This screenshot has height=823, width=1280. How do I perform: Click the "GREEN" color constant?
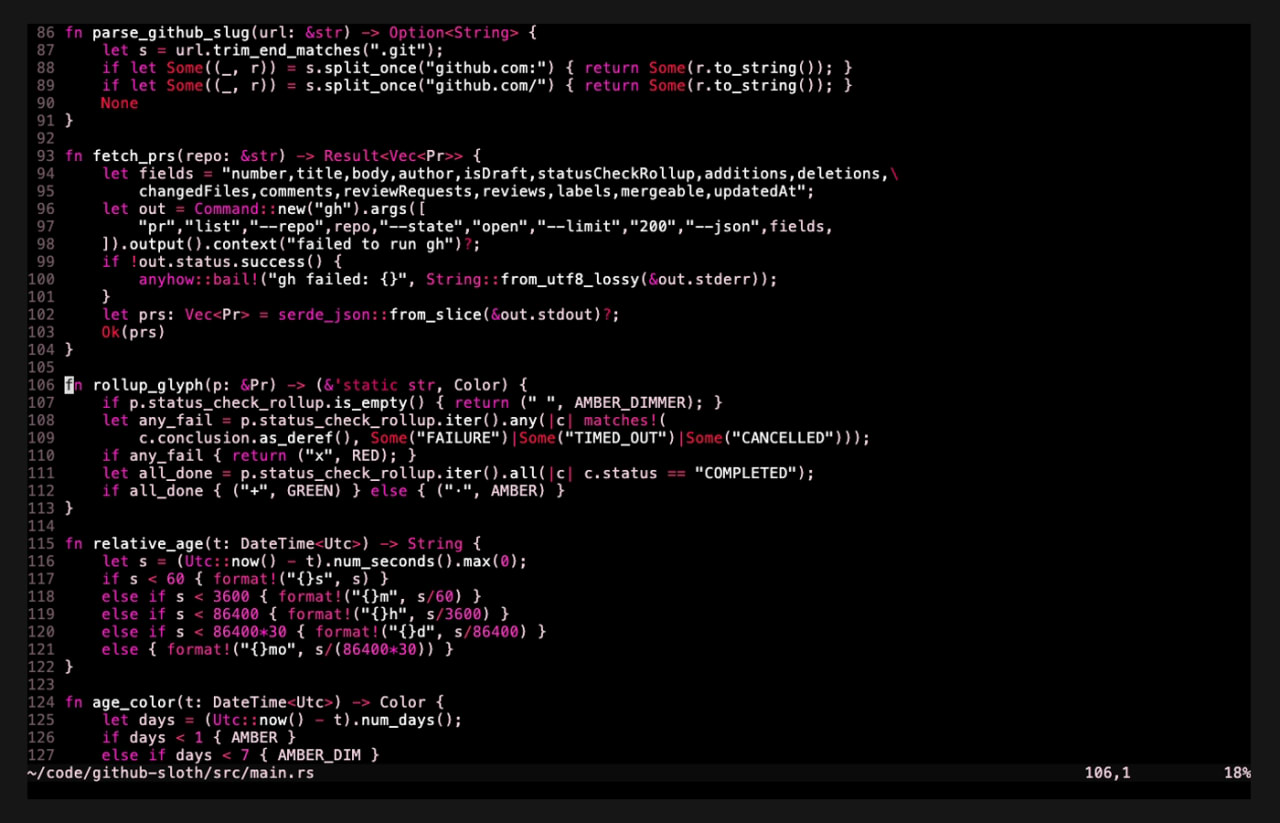point(309,491)
